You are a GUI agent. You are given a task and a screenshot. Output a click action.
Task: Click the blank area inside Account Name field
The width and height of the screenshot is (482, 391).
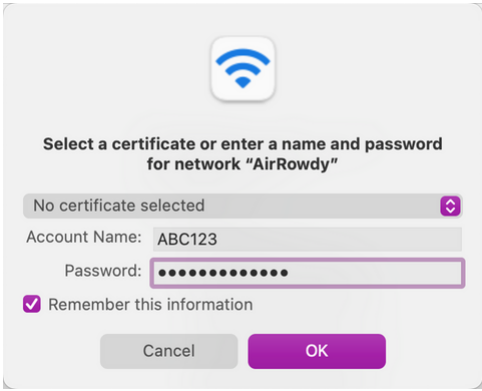pos(340,239)
